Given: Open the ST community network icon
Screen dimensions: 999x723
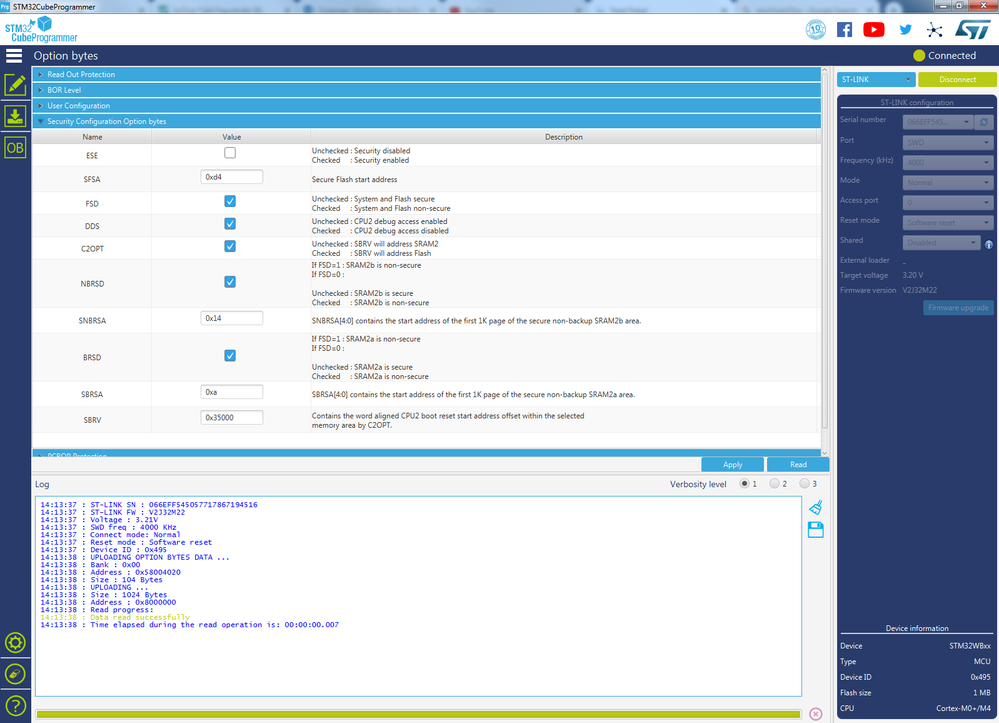Looking at the screenshot, I should pyautogui.click(x=934, y=30).
